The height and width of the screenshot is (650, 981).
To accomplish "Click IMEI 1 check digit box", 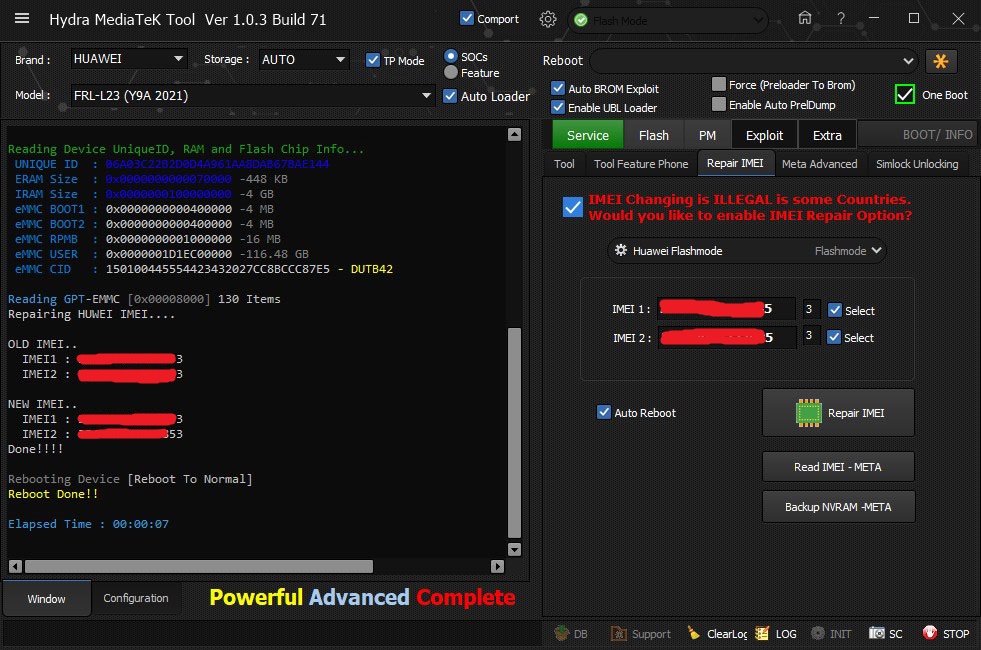I will 811,308.
